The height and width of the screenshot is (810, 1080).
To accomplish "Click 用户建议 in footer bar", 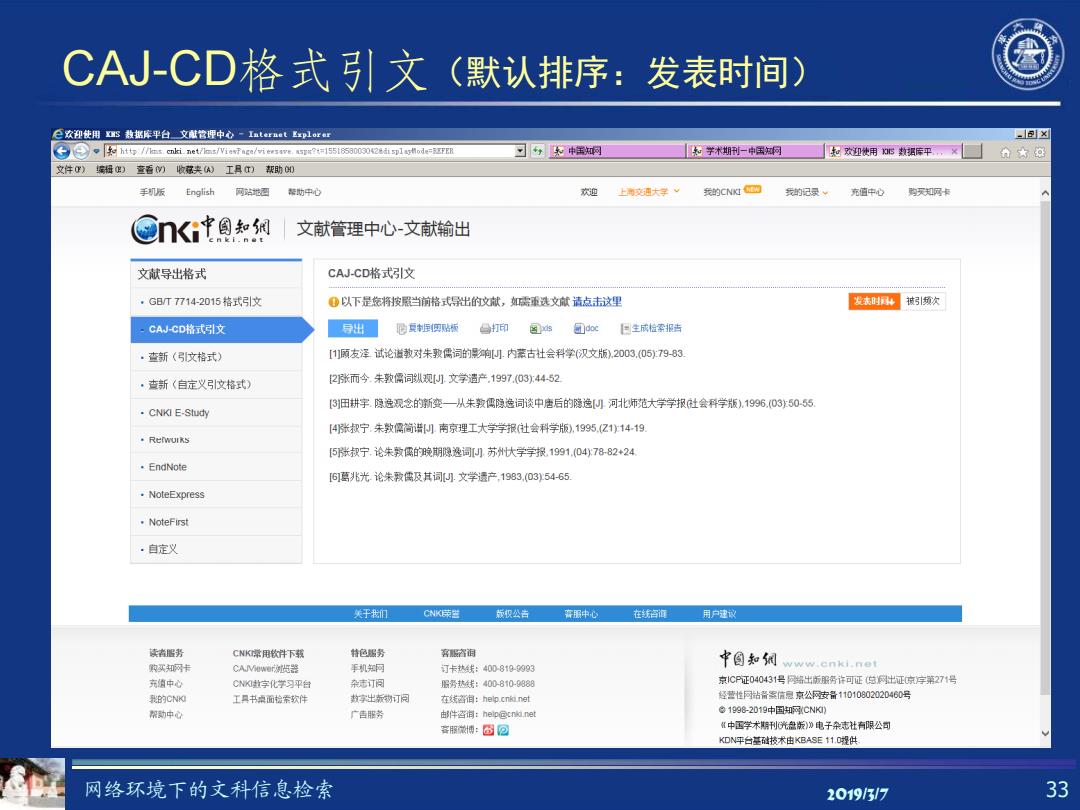I will click(x=719, y=614).
